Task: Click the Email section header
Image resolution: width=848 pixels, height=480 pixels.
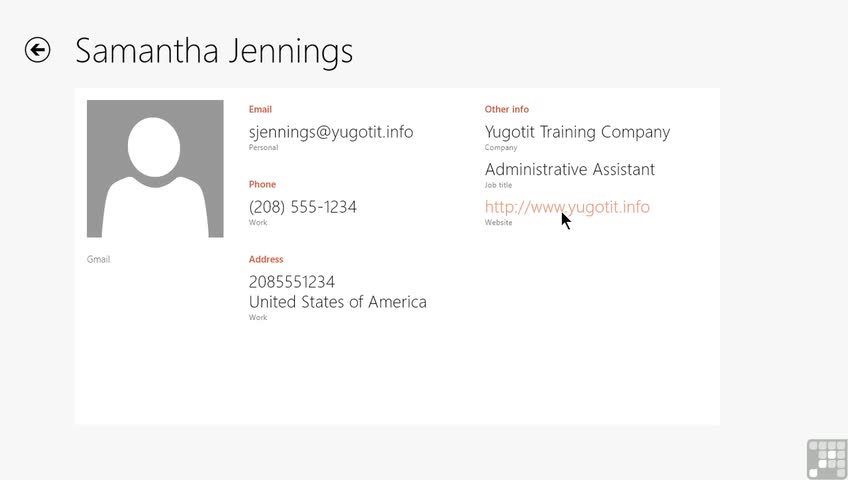Action: (x=260, y=110)
